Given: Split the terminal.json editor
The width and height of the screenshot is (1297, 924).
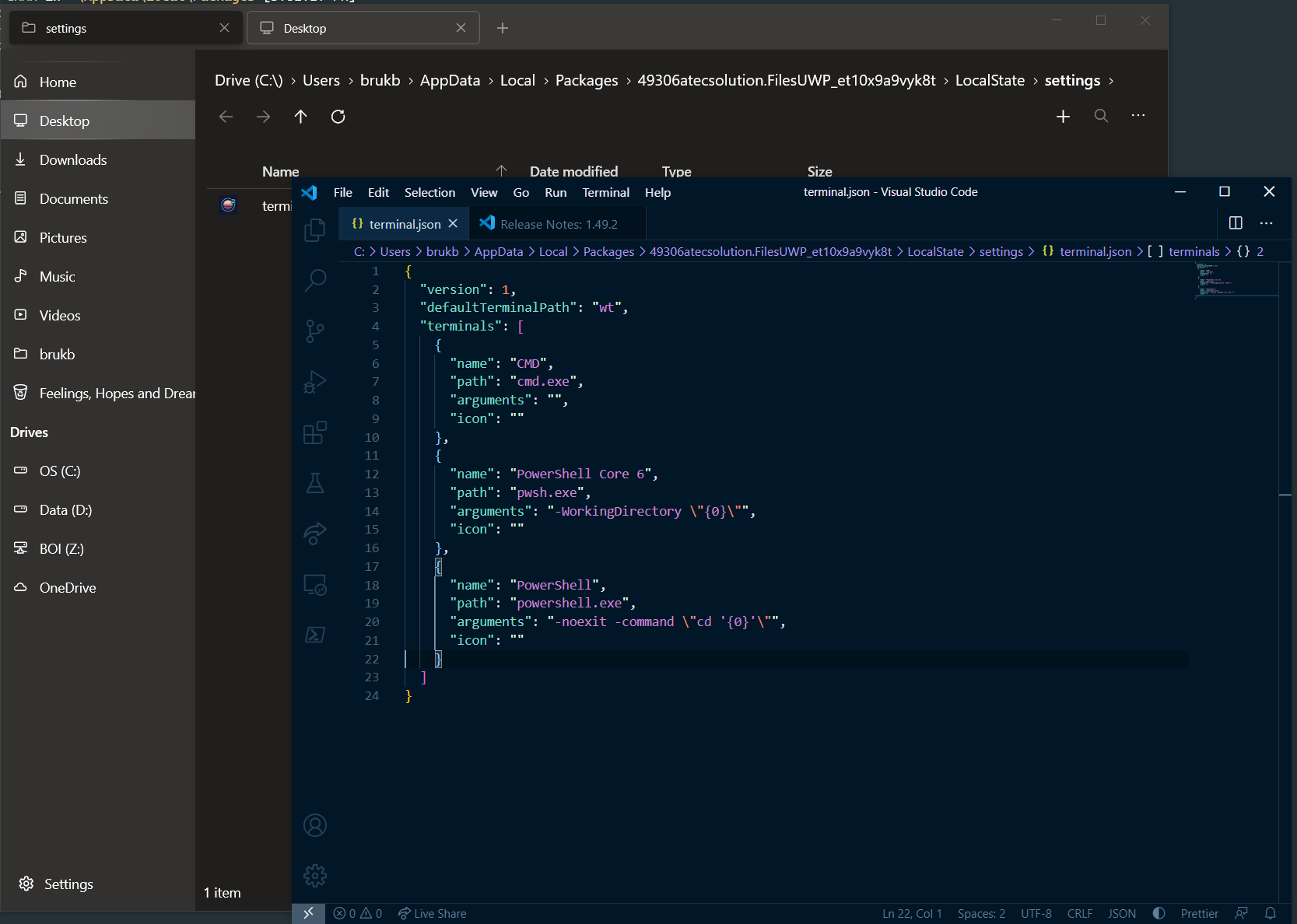Looking at the screenshot, I should (1236, 222).
